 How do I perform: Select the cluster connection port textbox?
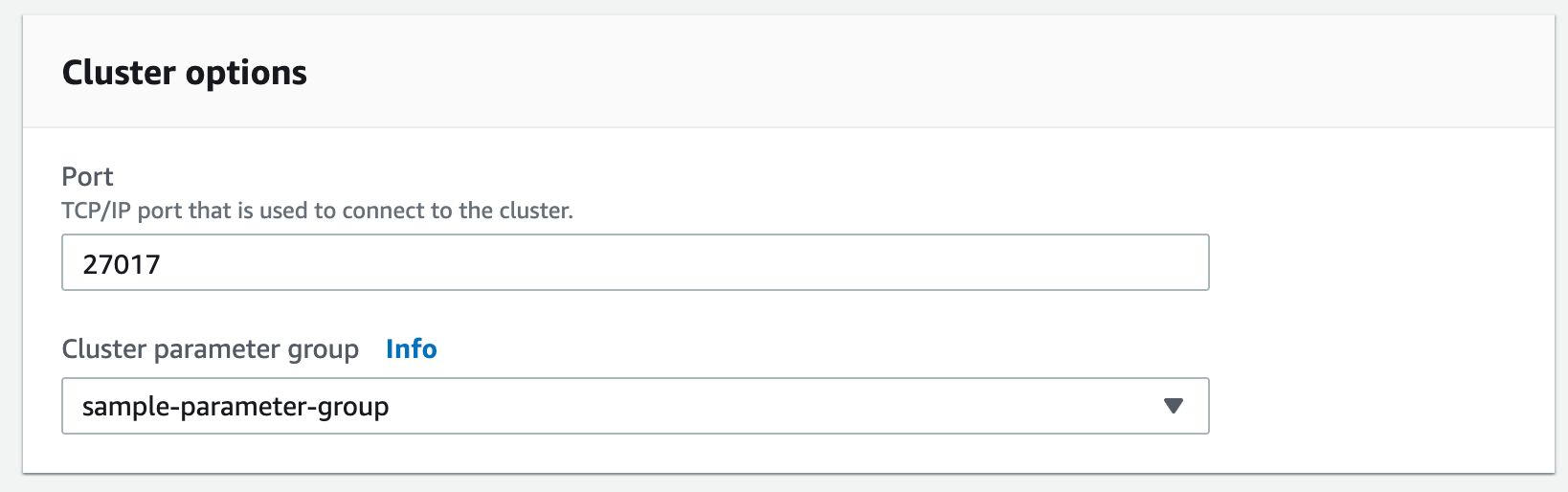pos(636,262)
